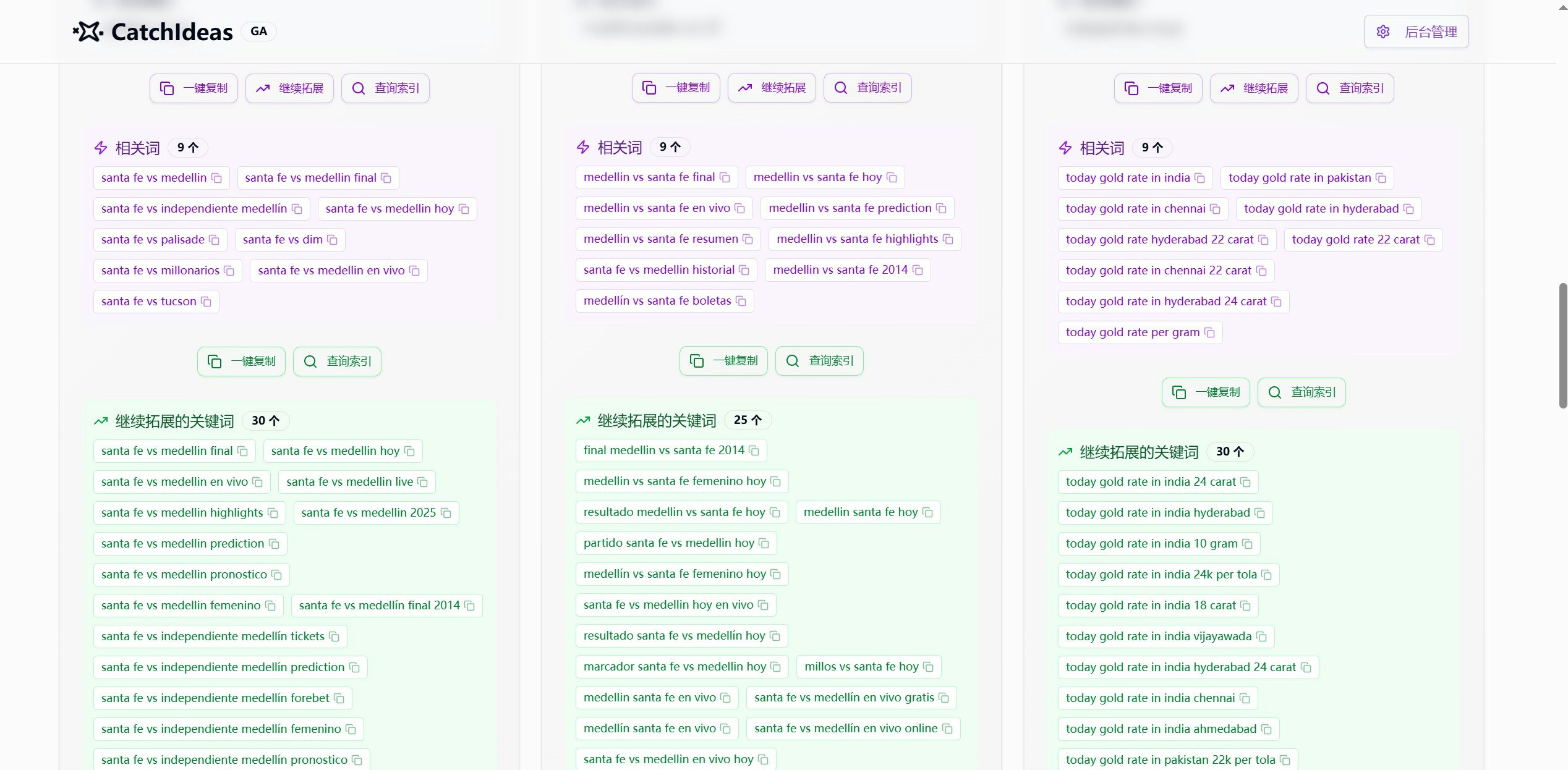The width and height of the screenshot is (1568, 770).
Task: Copy icon beside 'final medellin vs santa fe 2014'
Action: pyautogui.click(x=754, y=451)
